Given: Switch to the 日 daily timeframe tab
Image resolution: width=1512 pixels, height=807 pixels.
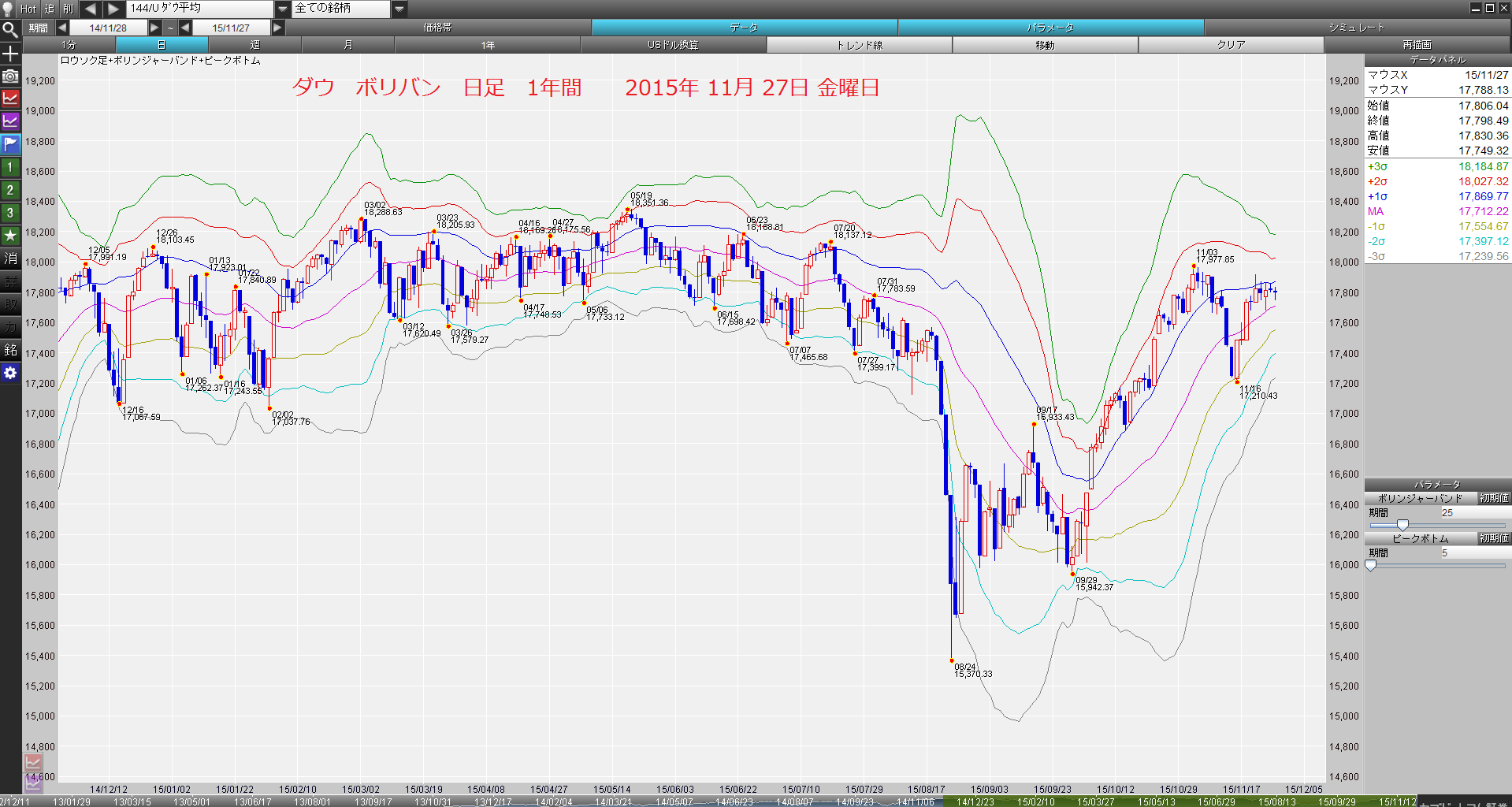Looking at the screenshot, I should [x=162, y=45].
